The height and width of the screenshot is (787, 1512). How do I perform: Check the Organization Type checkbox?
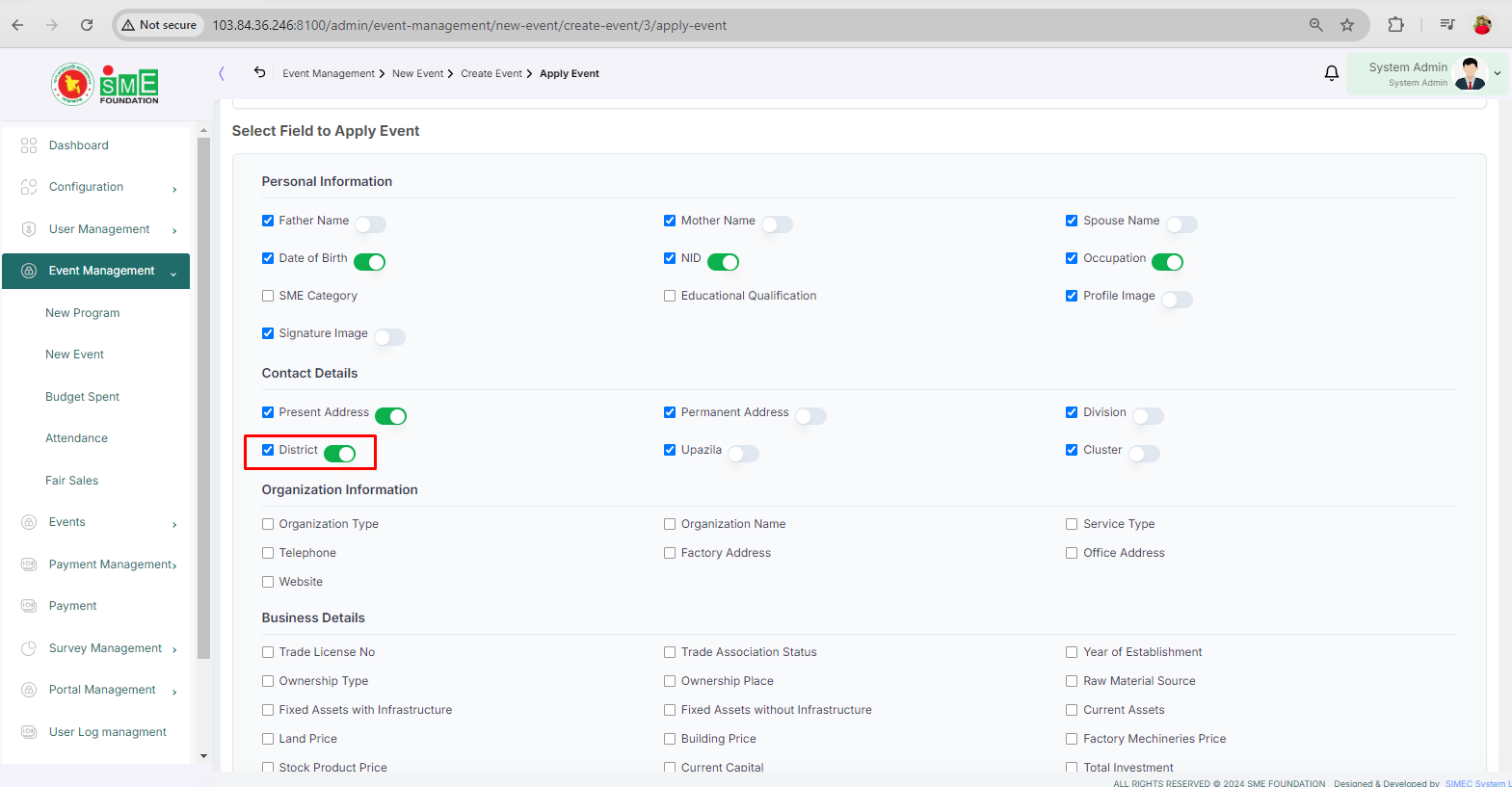pos(268,524)
